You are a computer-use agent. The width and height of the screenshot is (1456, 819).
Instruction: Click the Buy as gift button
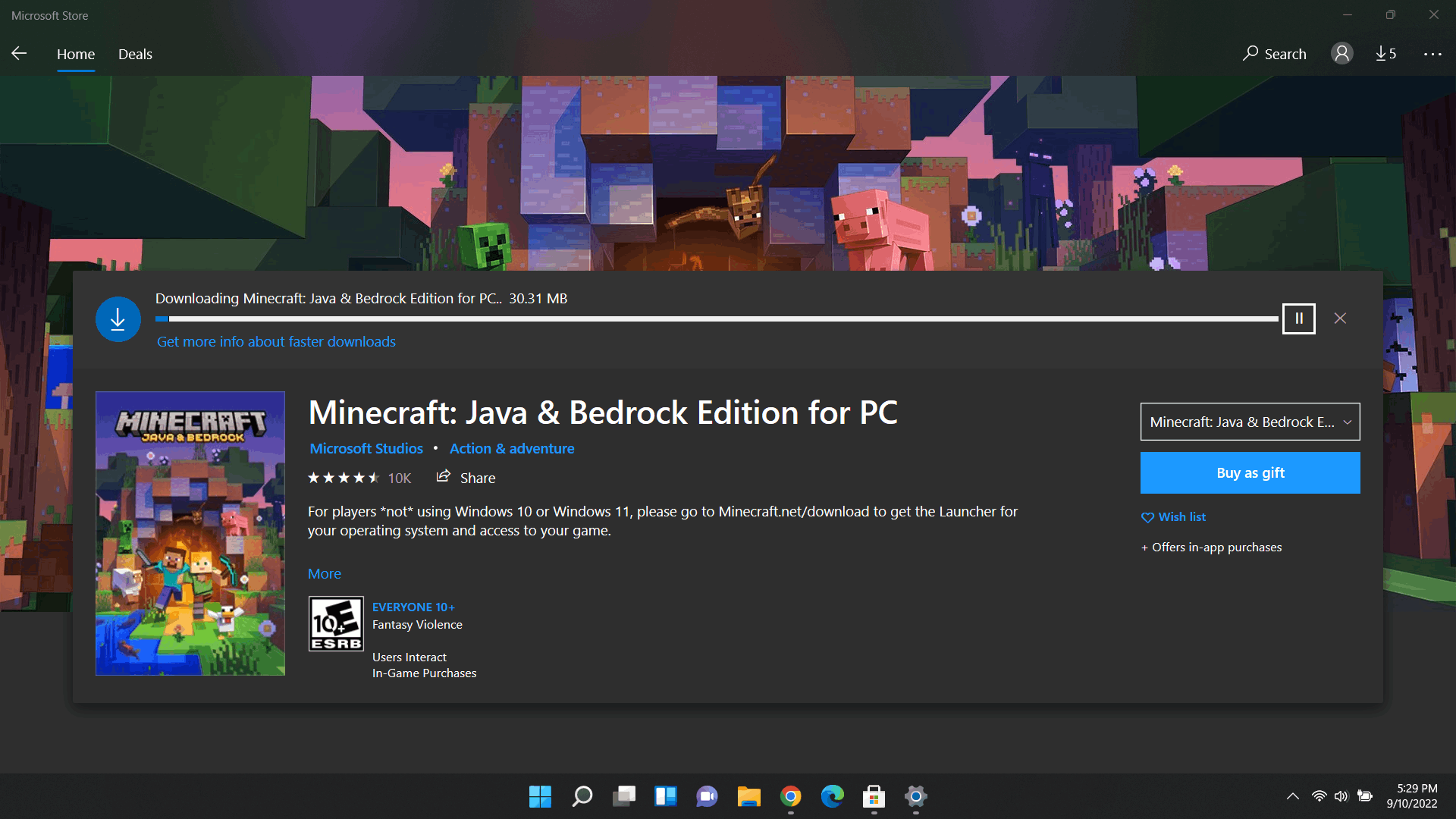[1250, 473]
